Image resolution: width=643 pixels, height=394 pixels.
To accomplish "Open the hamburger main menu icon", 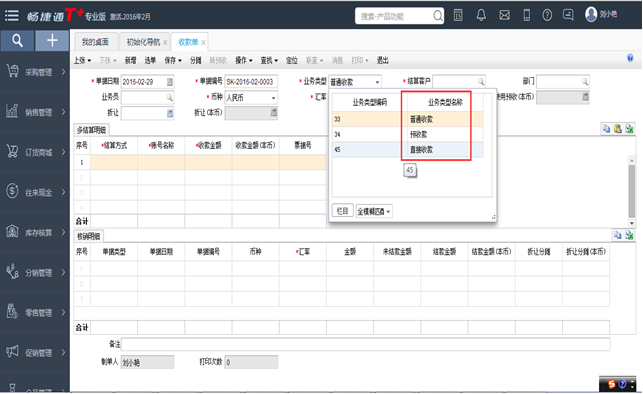I will point(11,16).
